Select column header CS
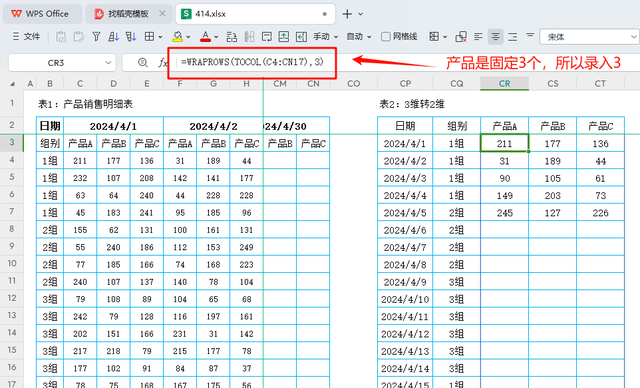 553,84
